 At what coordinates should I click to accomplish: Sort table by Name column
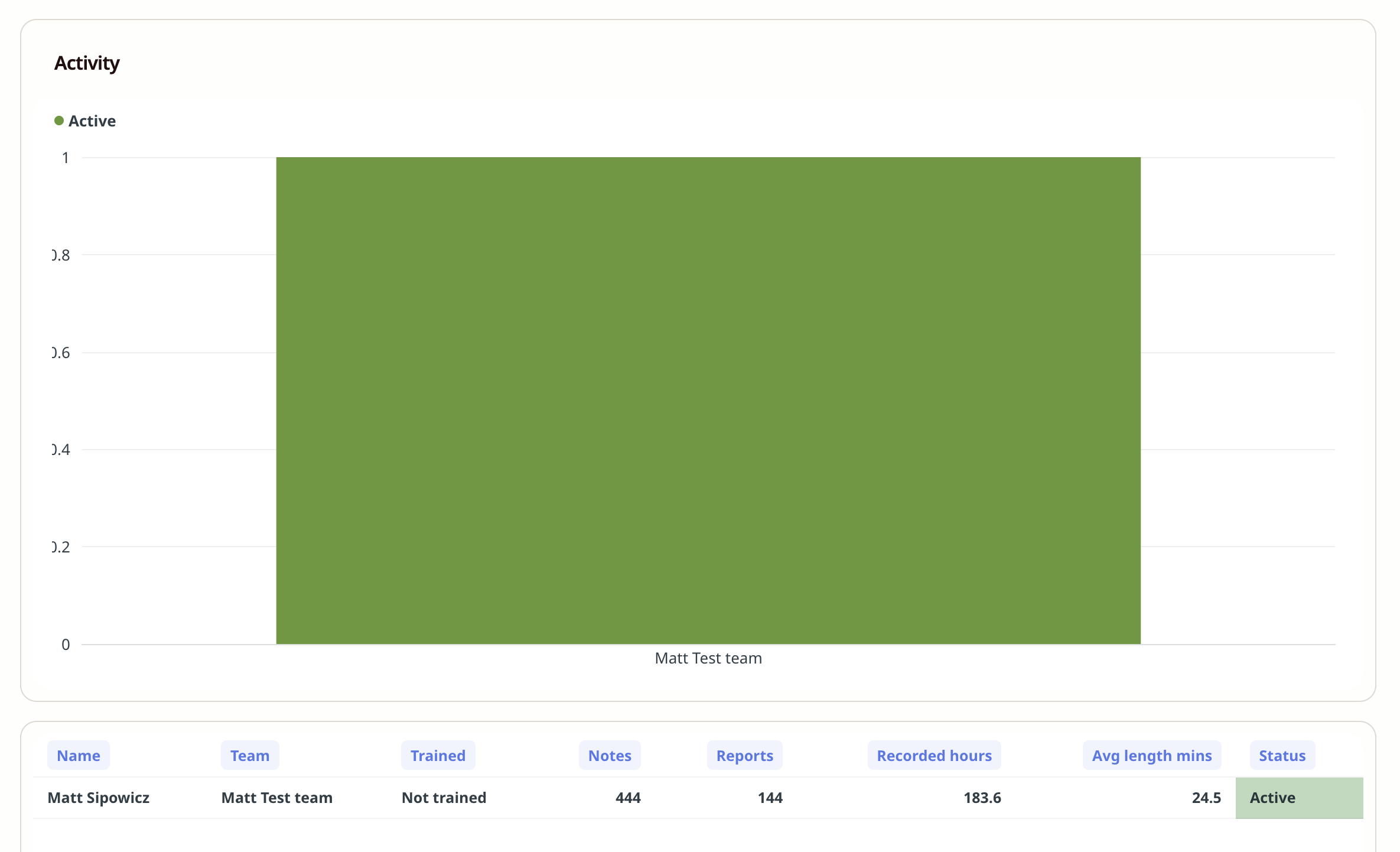point(79,755)
